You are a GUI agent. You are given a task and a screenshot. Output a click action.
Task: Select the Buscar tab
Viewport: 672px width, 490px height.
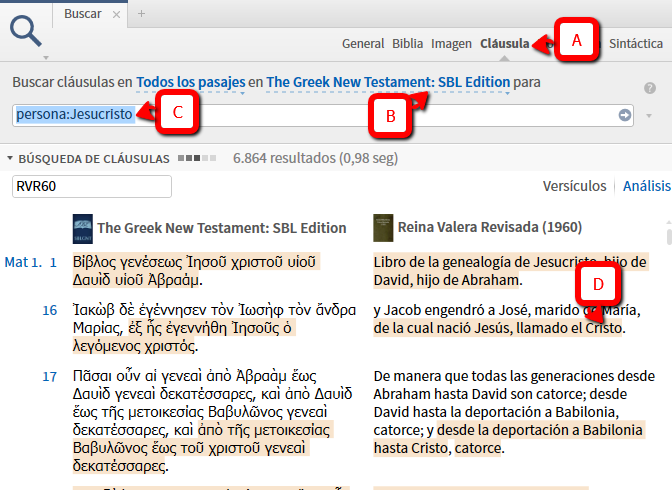83,14
